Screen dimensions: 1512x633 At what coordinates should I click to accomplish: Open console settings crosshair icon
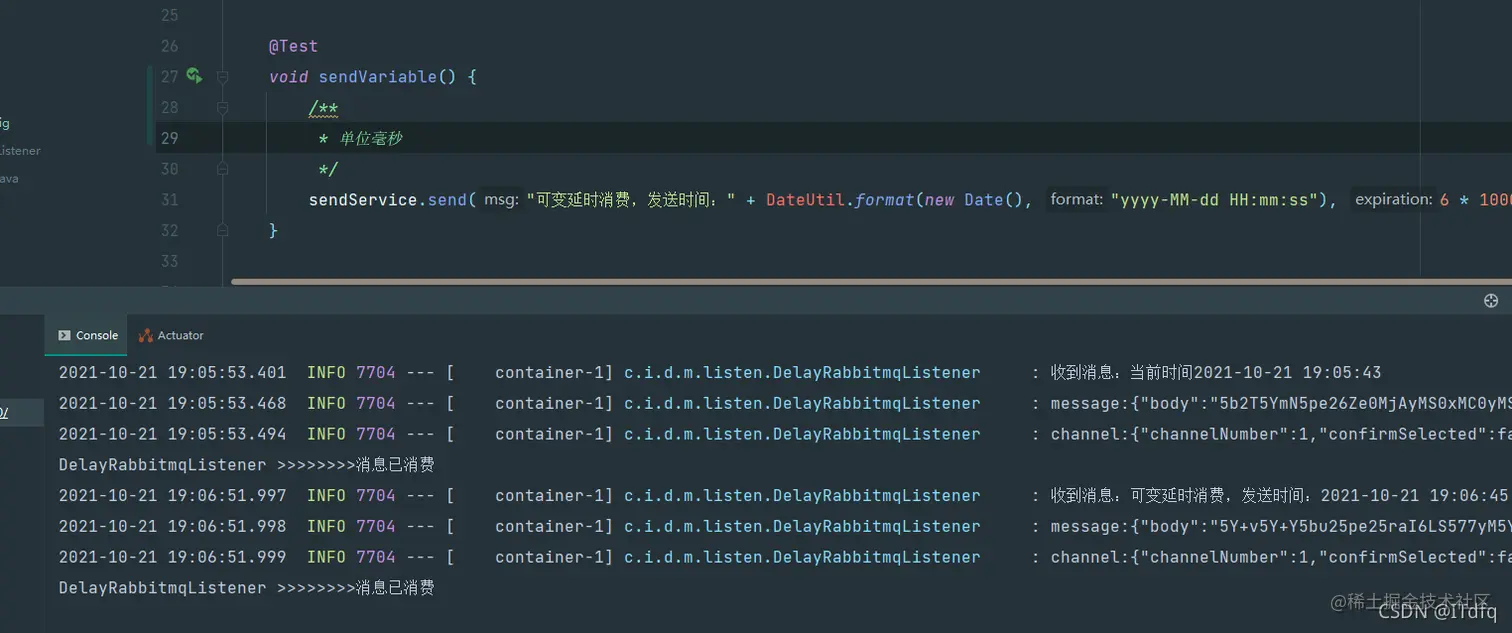click(x=1491, y=300)
